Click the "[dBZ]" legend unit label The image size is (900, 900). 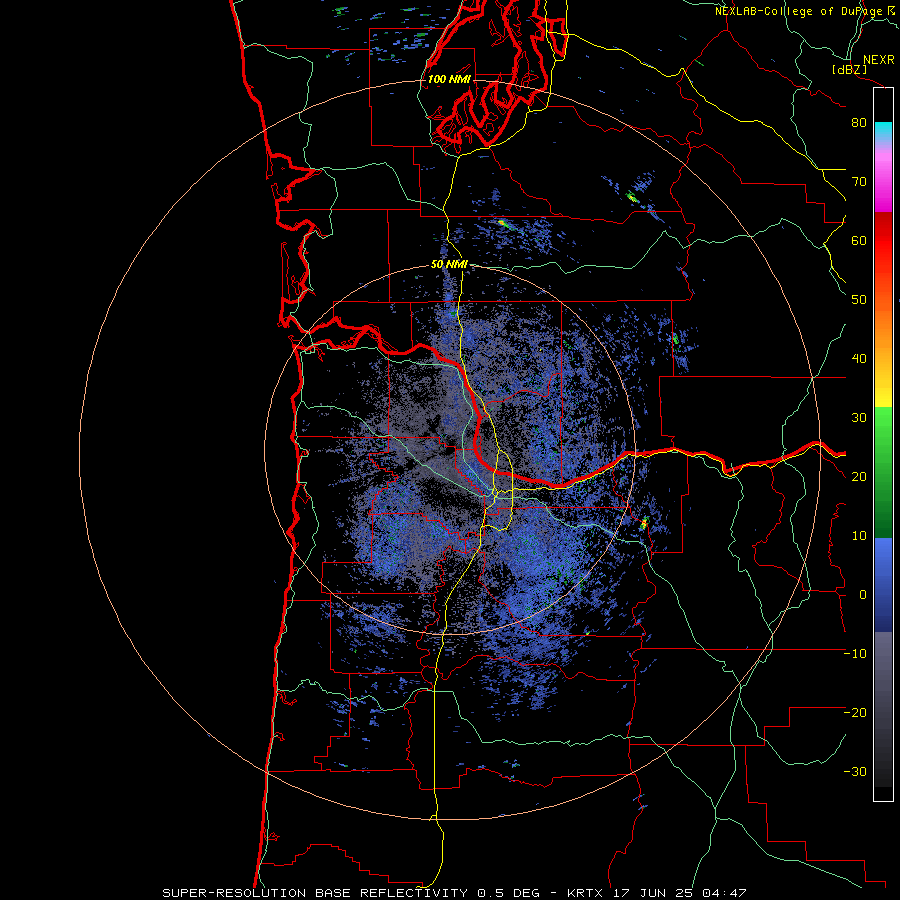click(849, 69)
